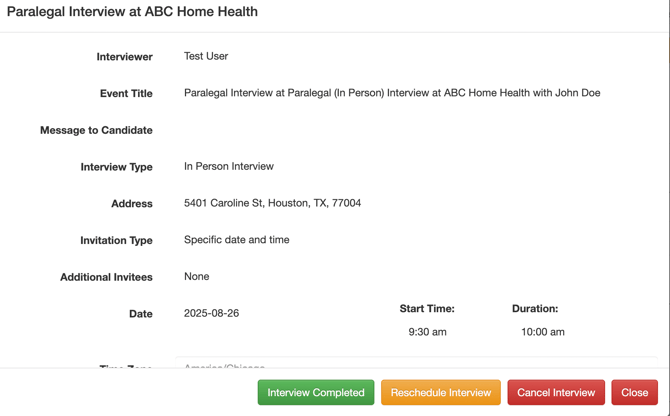
Task: Click the Interview Type label
Action: tap(116, 167)
